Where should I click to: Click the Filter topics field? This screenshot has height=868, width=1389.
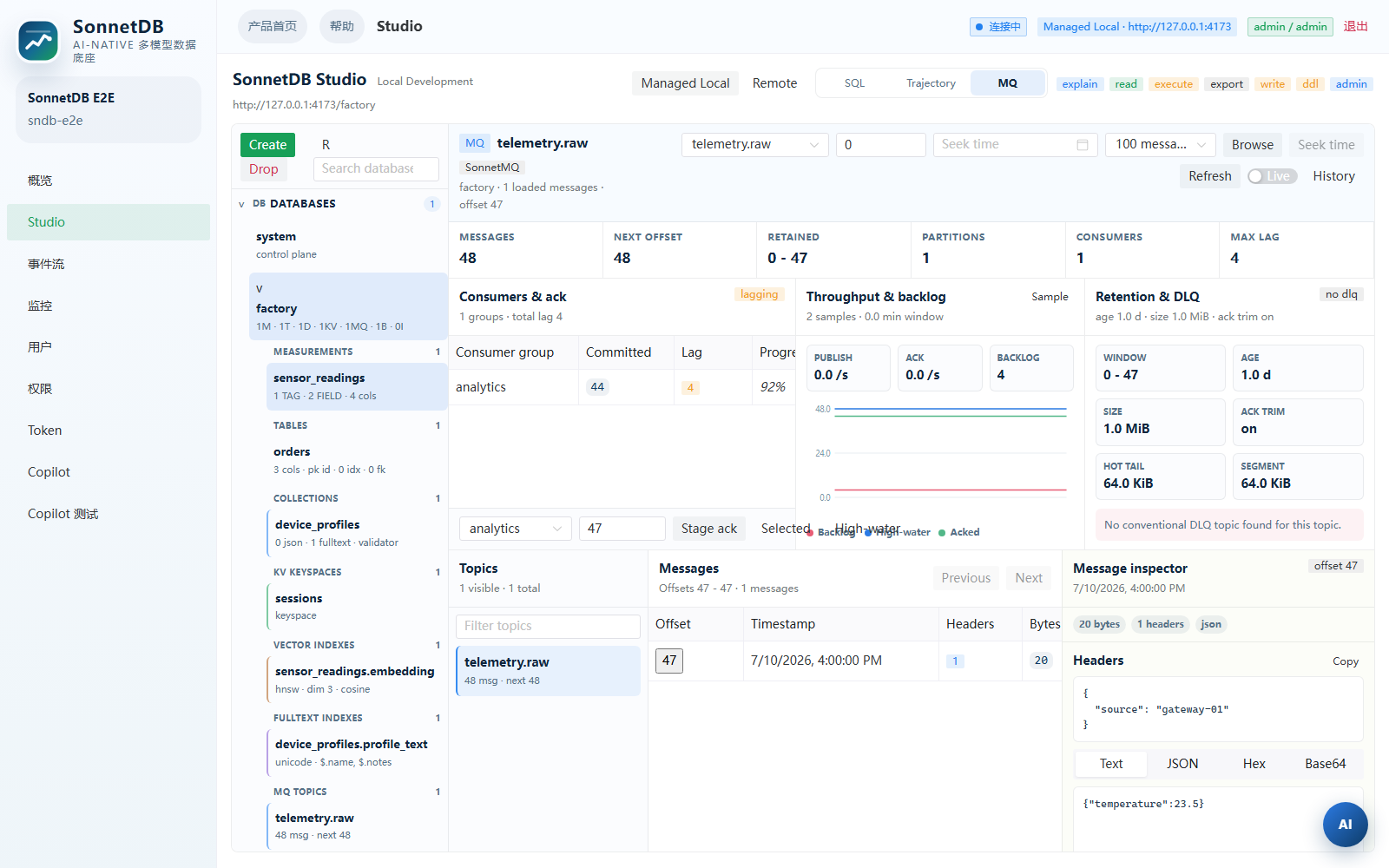coord(548,627)
